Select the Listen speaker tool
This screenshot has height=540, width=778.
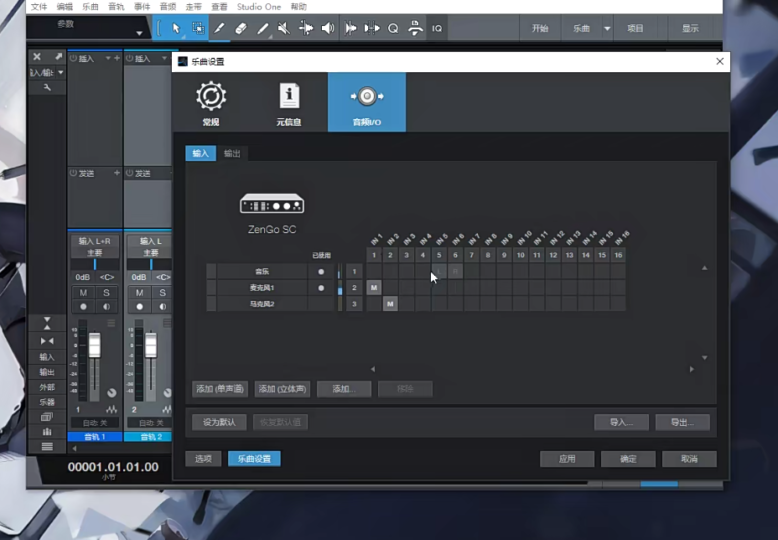pyautogui.click(x=328, y=28)
